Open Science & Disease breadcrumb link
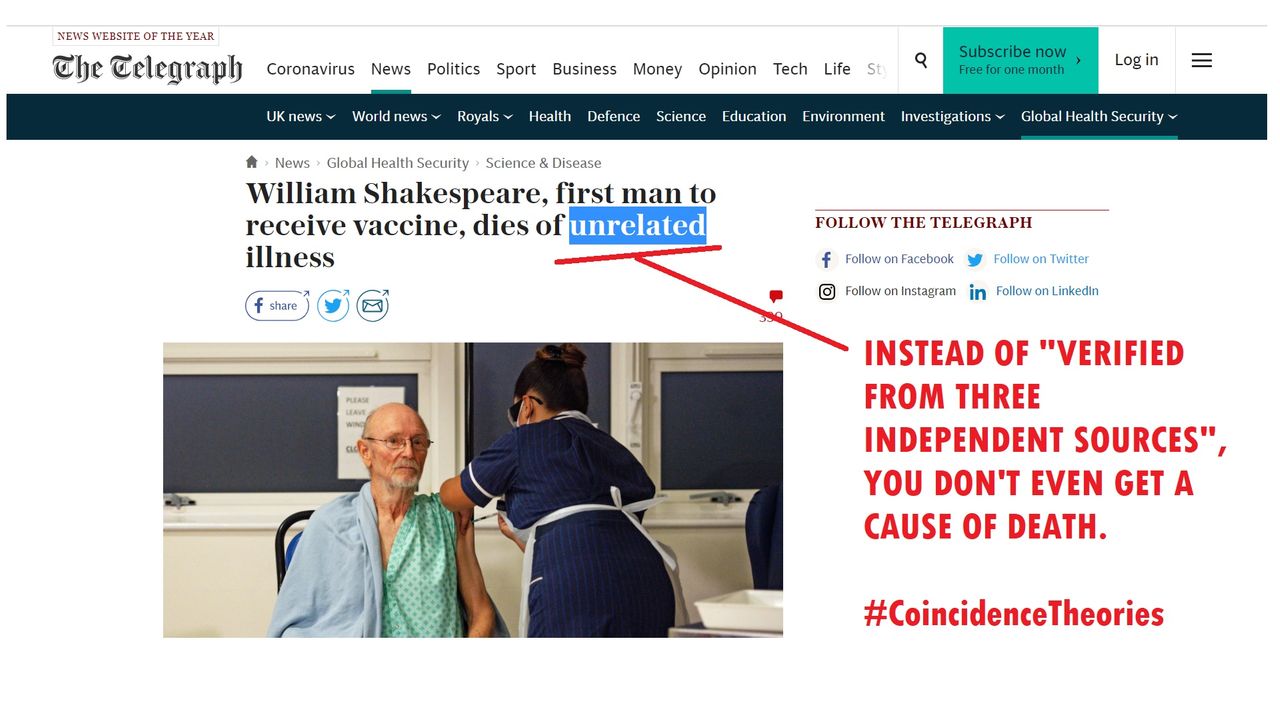Screen dimensions: 1280x720 tap(544, 163)
